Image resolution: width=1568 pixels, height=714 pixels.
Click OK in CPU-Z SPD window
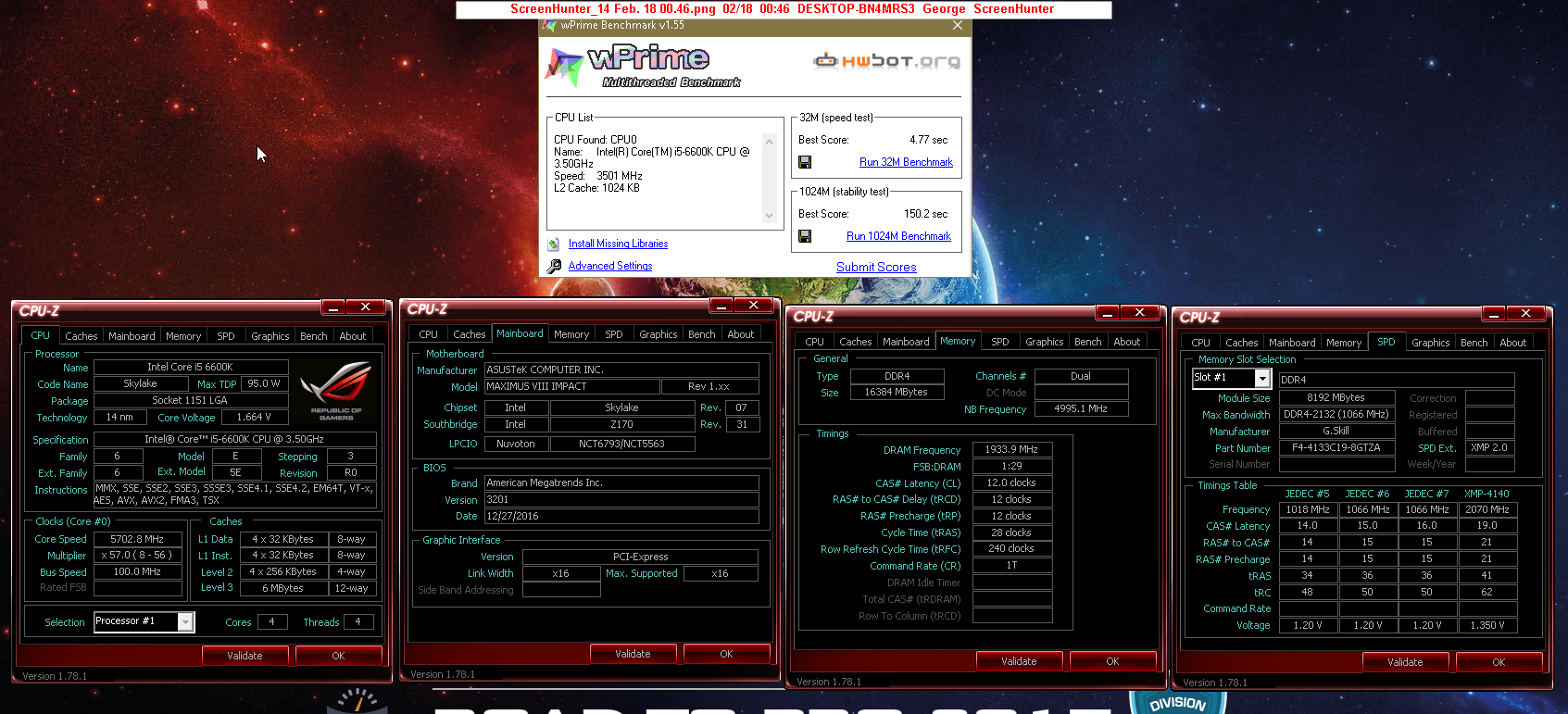point(1499,662)
